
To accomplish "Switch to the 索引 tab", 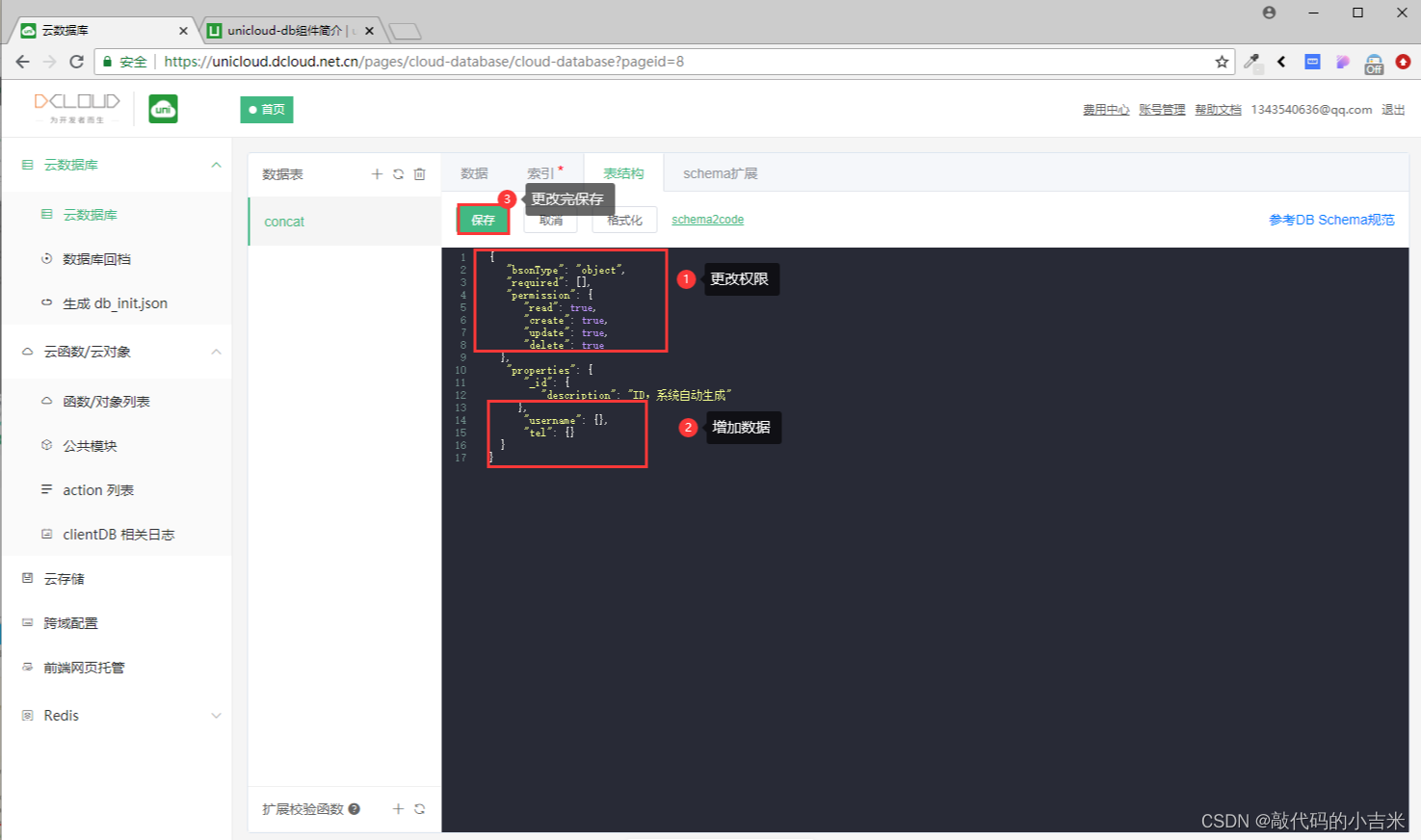I will point(541,173).
